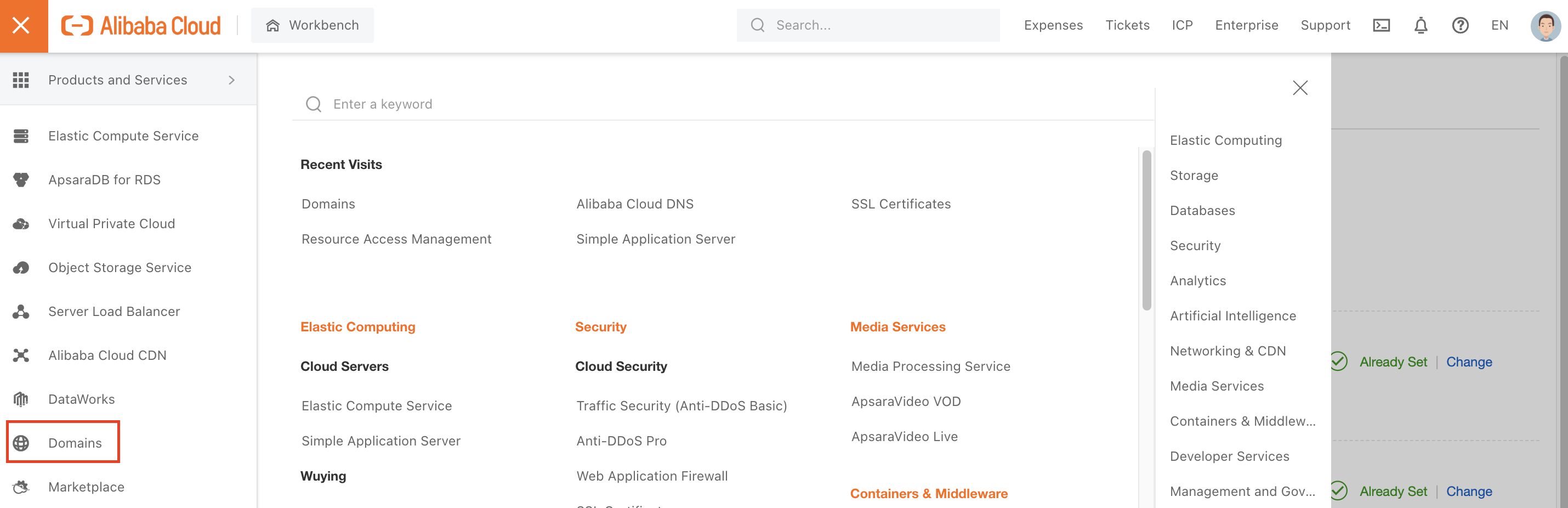Image resolution: width=1568 pixels, height=508 pixels.
Task: Click the Marketplace sidebar icon
Action: coord(21,487)
